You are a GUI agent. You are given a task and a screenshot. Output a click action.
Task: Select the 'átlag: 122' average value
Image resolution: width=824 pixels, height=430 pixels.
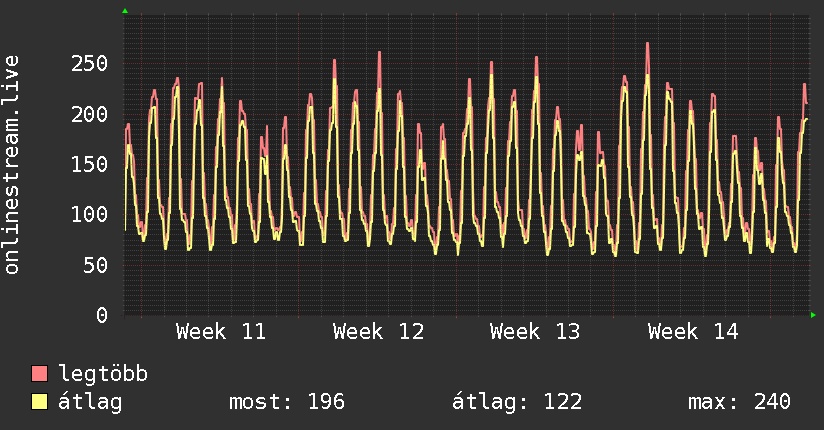point(517,402)
